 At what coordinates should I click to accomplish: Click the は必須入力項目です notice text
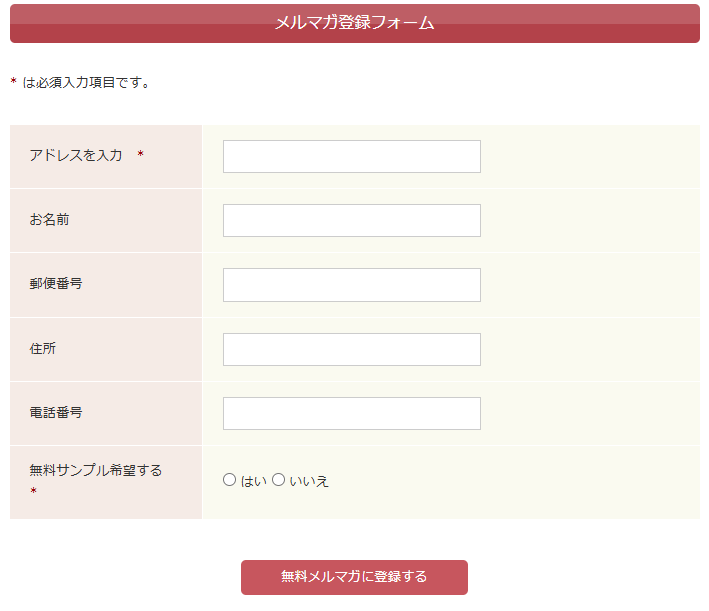click(x=86, y=83)
